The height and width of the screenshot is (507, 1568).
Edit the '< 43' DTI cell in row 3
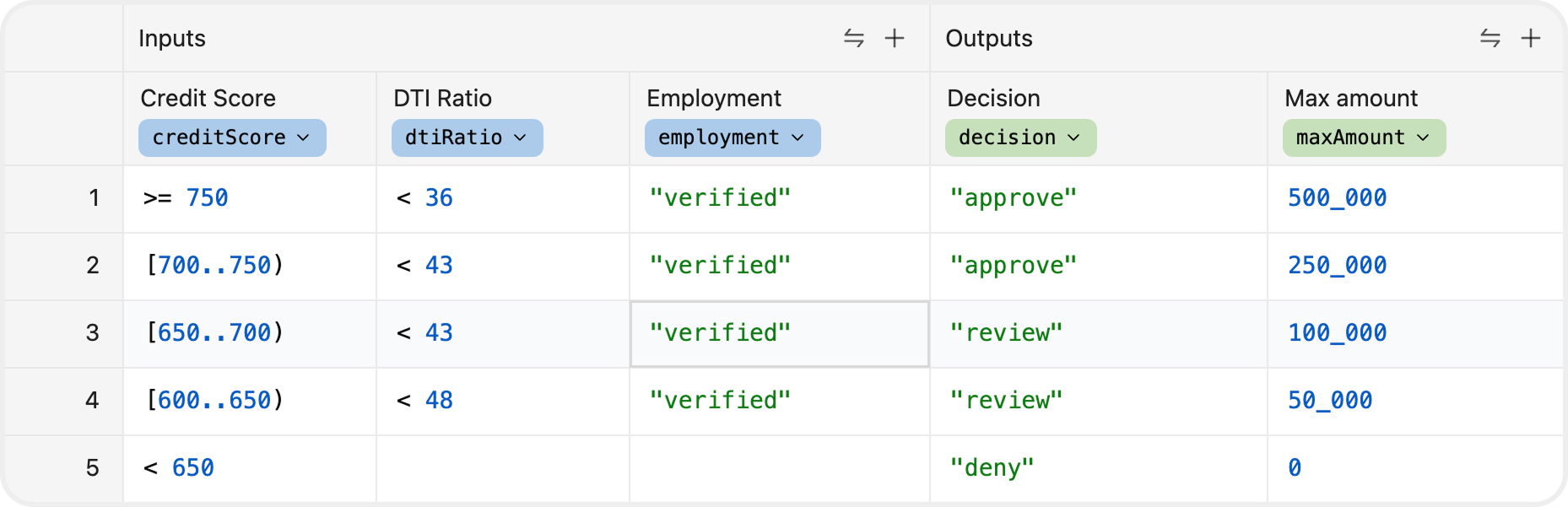(x=503, y=333)
